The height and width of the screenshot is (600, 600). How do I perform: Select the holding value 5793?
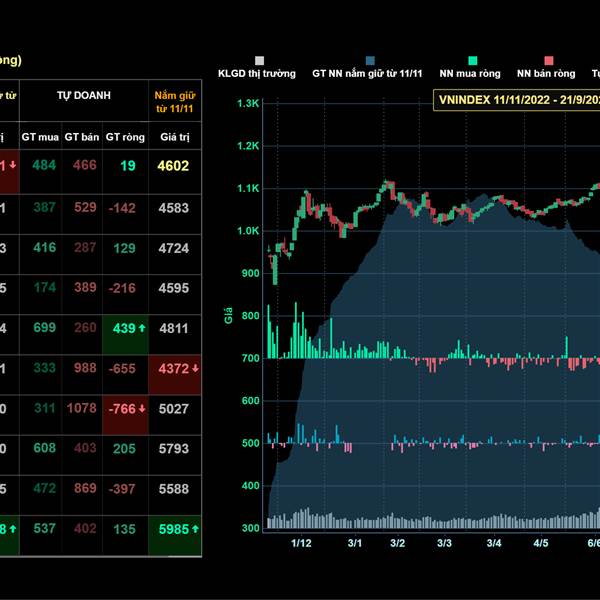tap(174, 448)
